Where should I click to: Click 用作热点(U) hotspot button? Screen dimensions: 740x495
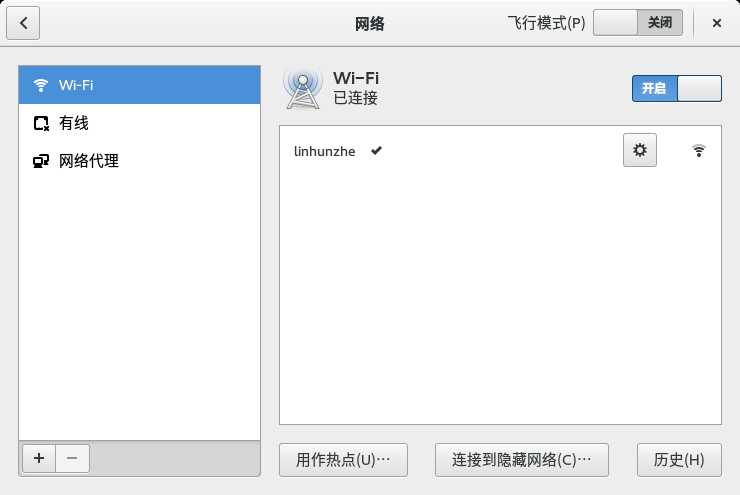tap(343, 460)
